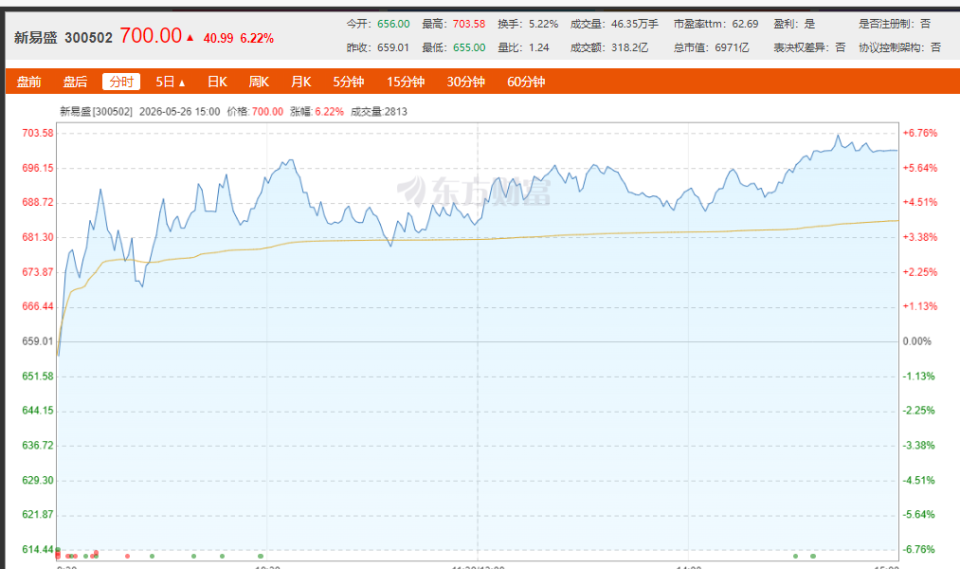
Task: Expand the 5日 dropdown arrow
Action: click(x=182, y=83)
